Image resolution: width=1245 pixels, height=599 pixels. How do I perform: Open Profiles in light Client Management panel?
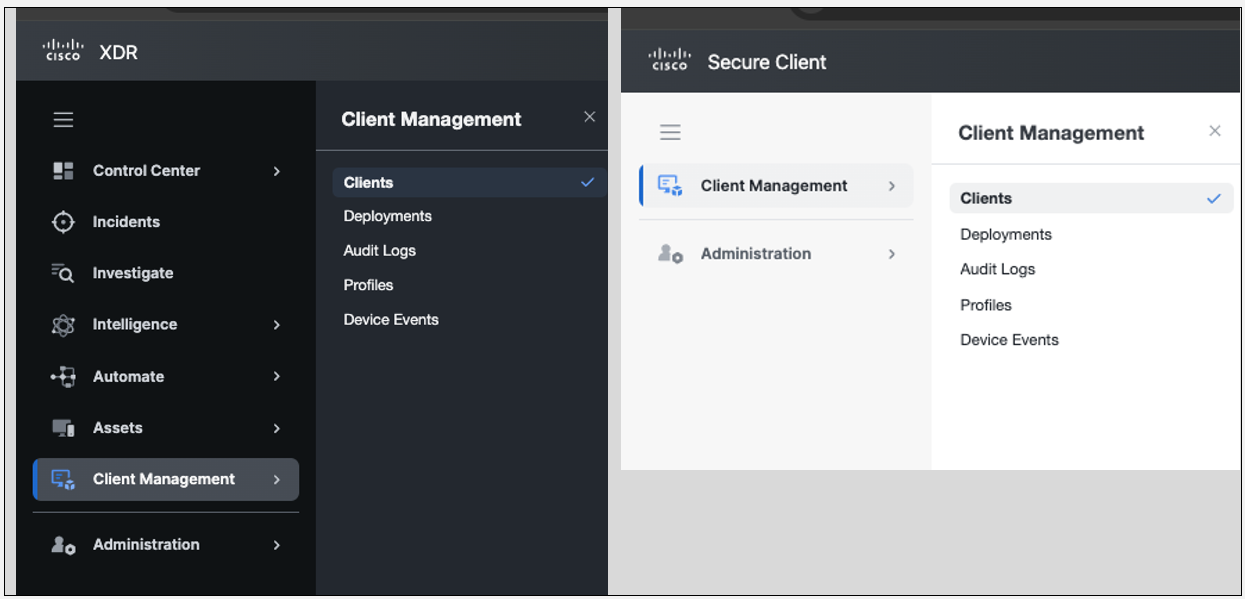click(986, 305)
